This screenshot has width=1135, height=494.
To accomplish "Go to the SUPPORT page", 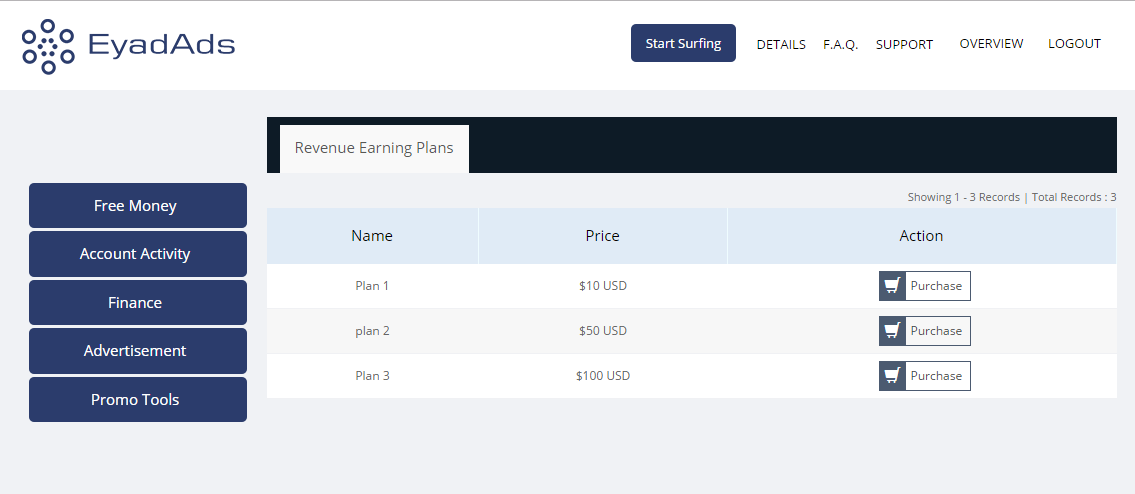I will coord(904,44).
